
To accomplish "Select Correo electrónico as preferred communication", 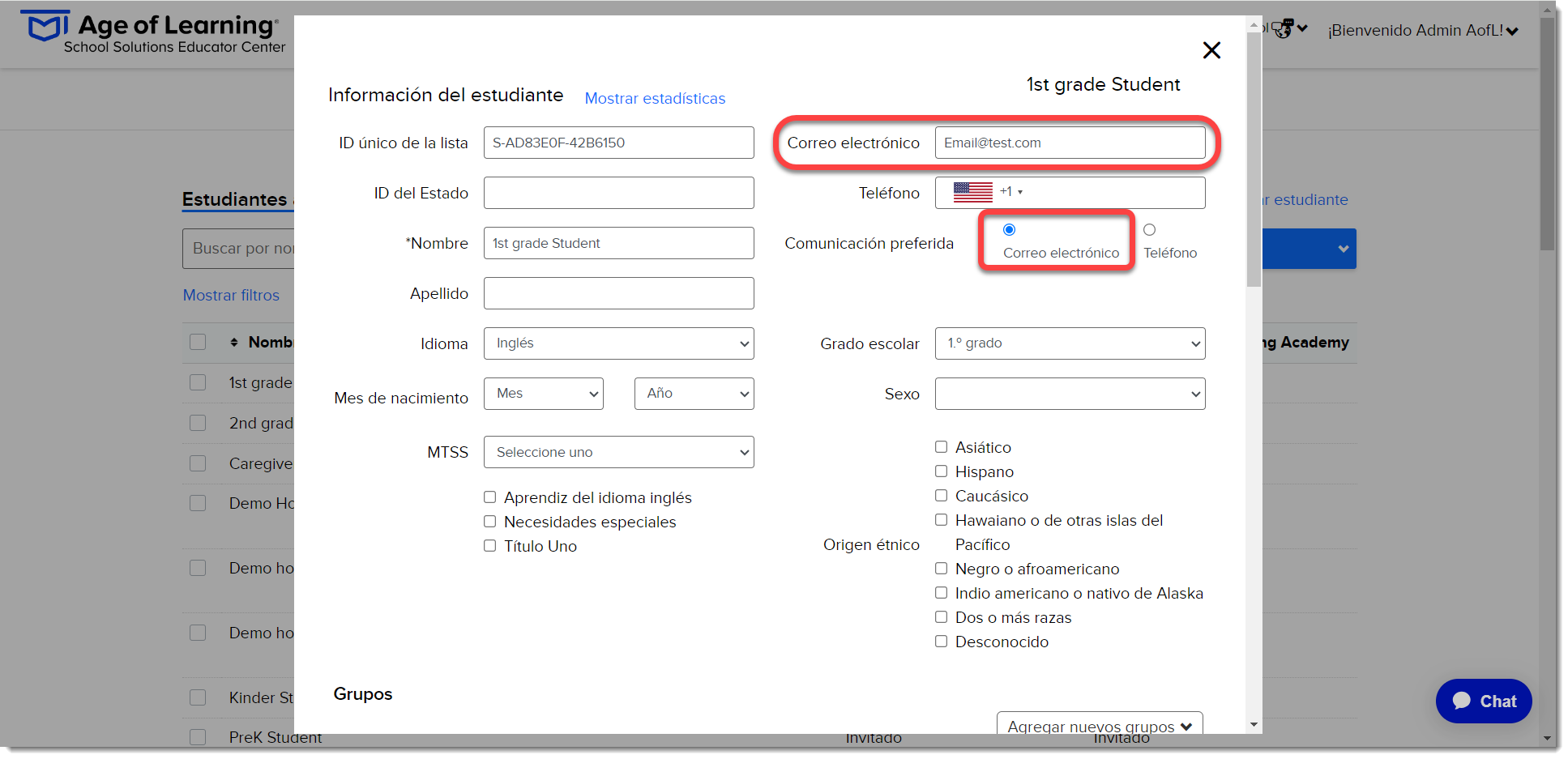I will [x=1009, y=230].
